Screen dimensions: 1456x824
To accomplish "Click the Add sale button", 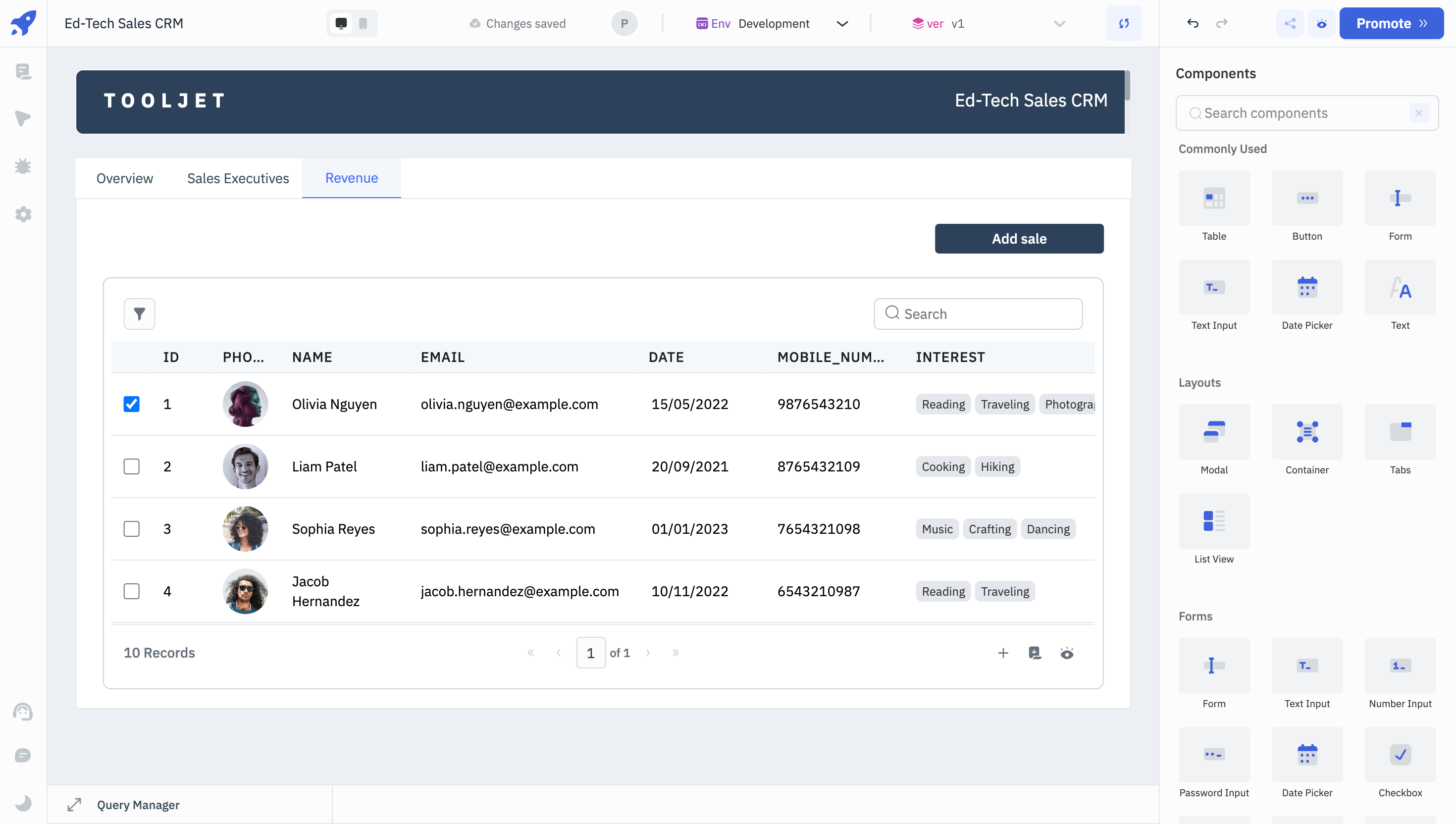I will (1019, 238).
